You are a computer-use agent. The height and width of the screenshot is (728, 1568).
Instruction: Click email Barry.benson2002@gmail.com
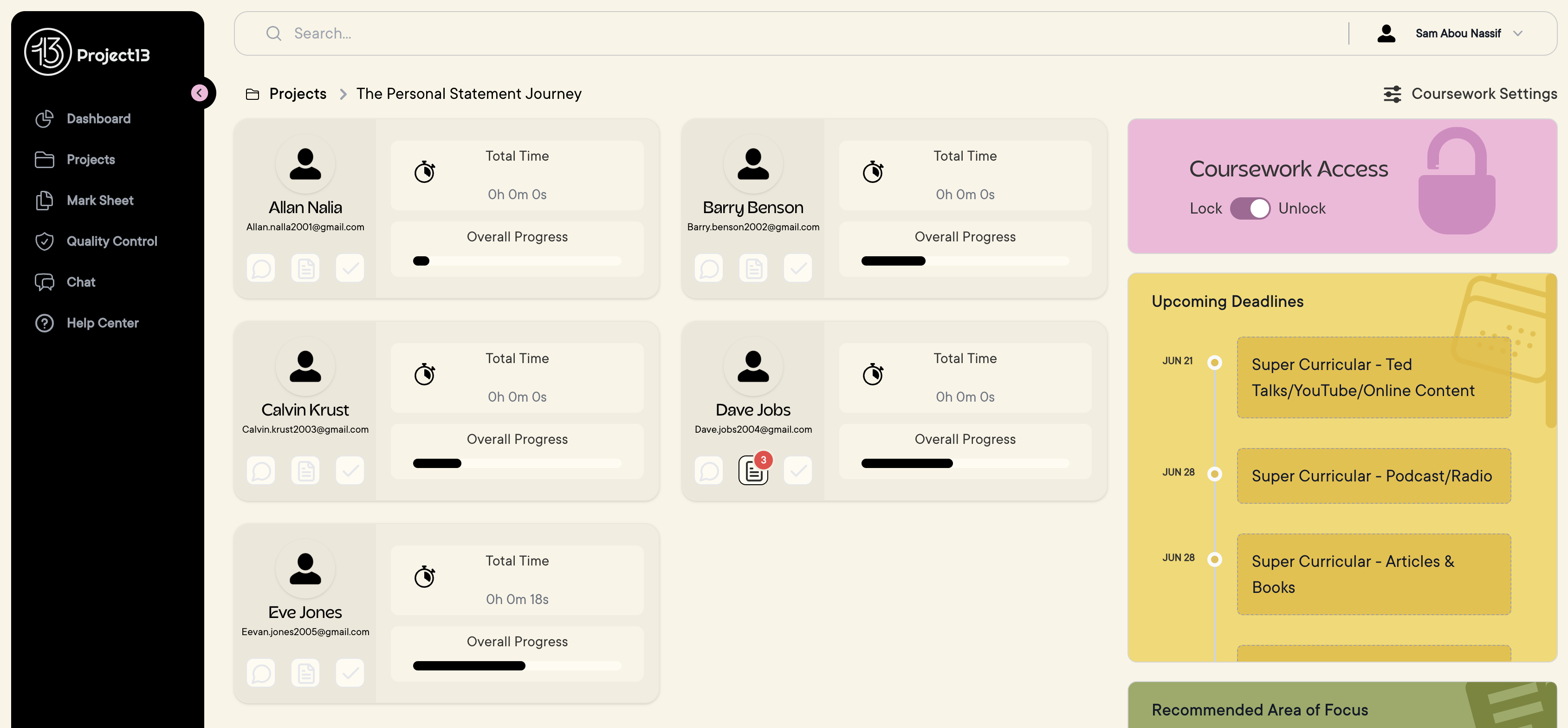[753, 227]
